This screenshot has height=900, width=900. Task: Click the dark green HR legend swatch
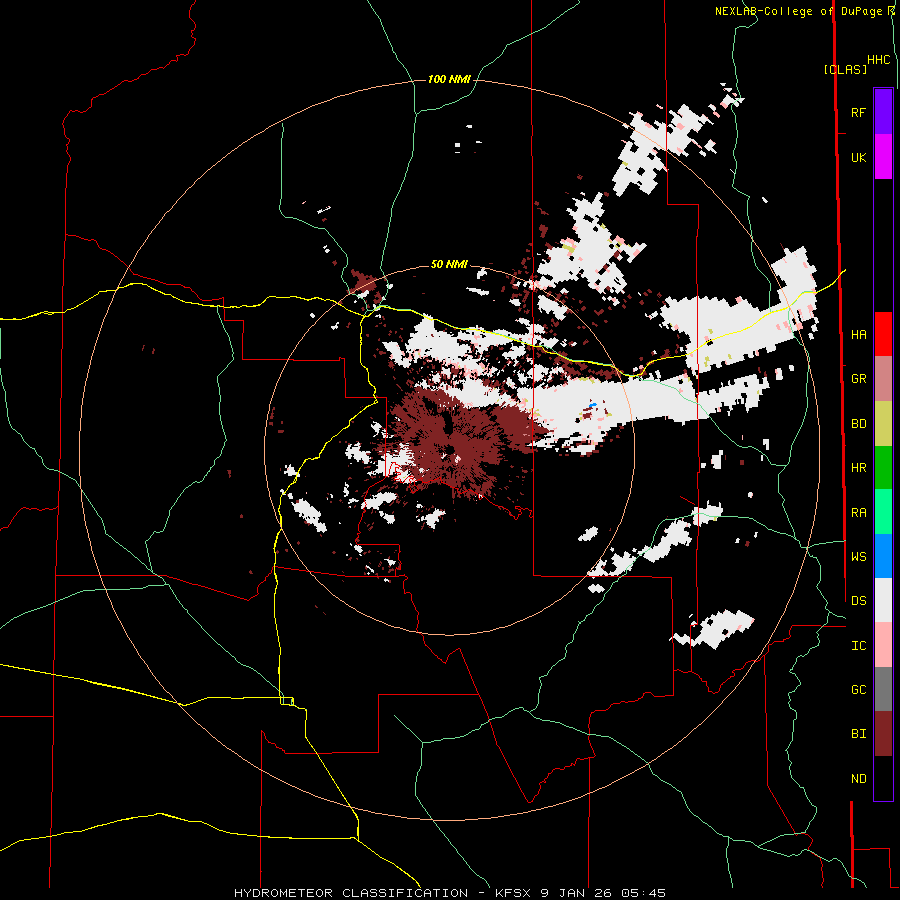tap(883, 468)
